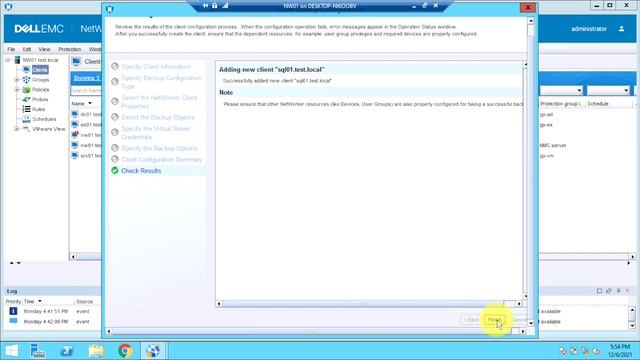This screenshot has width=640, height=360.
Task: Select Schedules in the navigation tree
Action: click(44, 119)
